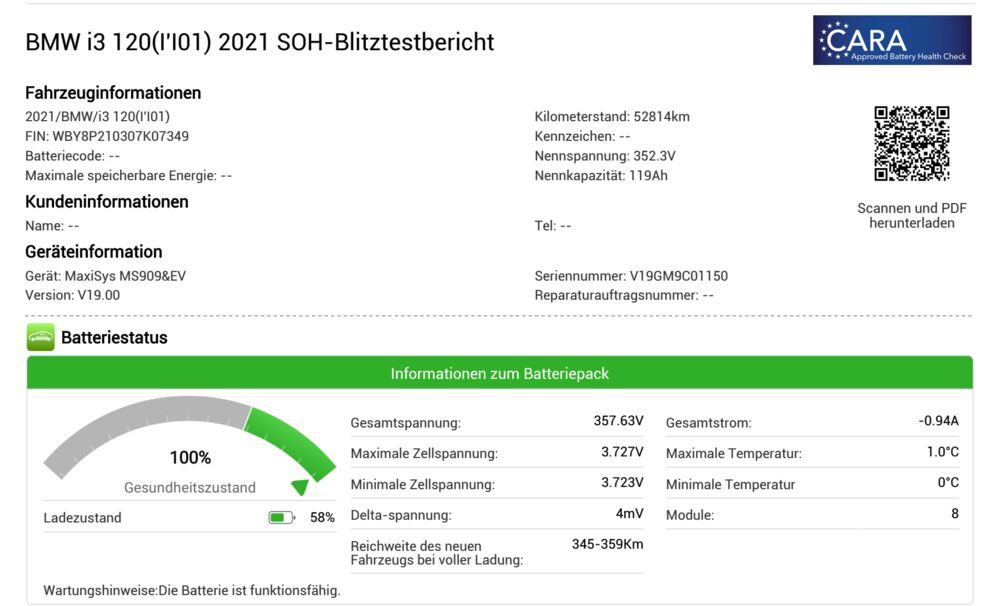Click the Batteriestatus section heading

tap(114, 338)
